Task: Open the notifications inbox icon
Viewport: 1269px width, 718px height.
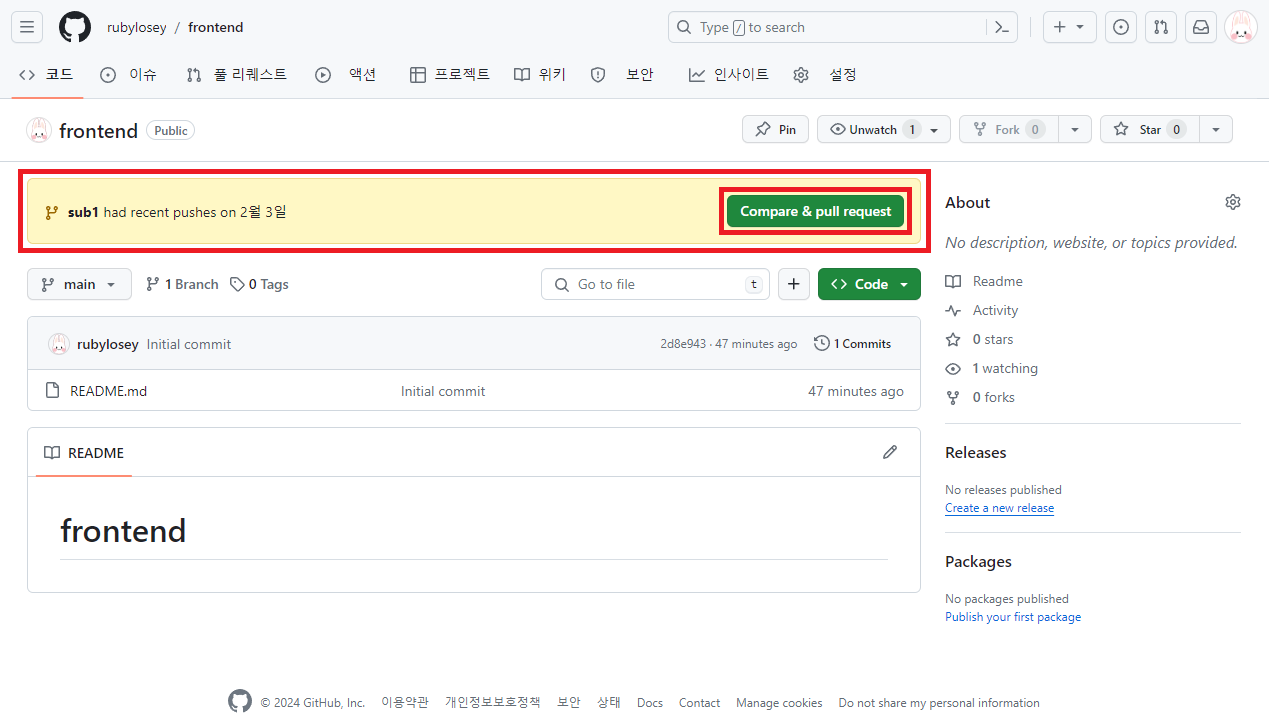Action: pos(1201,27)
